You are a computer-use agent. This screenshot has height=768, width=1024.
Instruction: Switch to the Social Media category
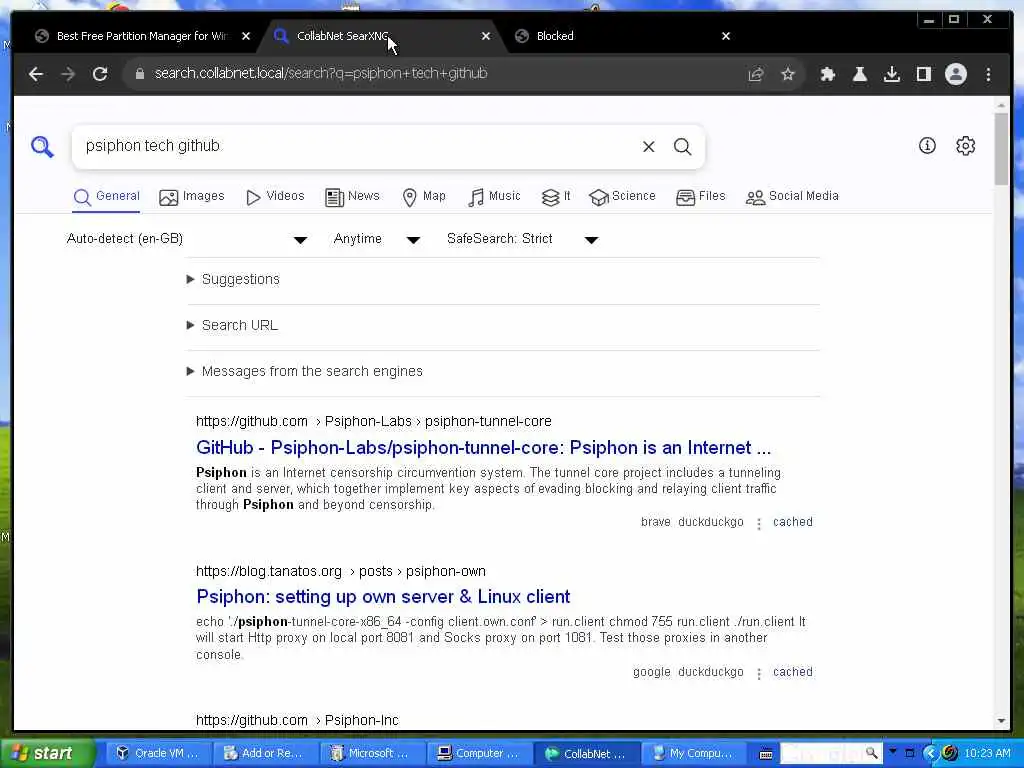[792, 197]
